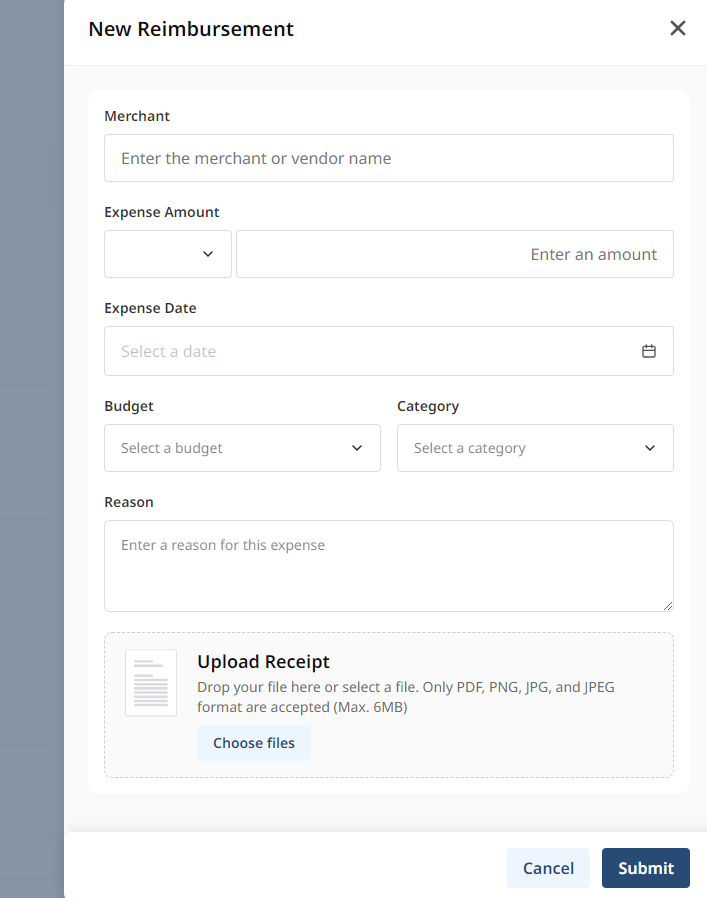Viewport: 707px width, 898px height.
Task: Grab the Reason box resize handle
Action: [668, 606]
